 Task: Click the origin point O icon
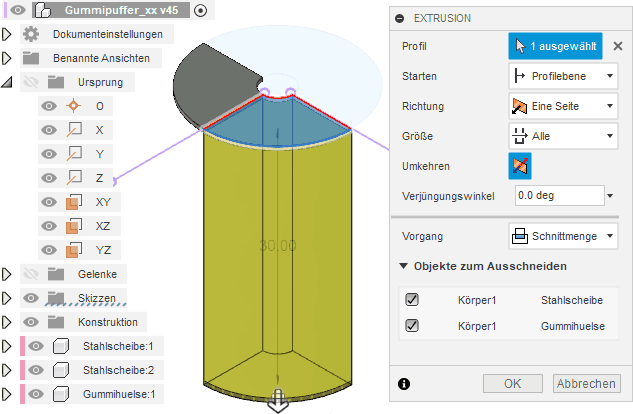point(72,106)
